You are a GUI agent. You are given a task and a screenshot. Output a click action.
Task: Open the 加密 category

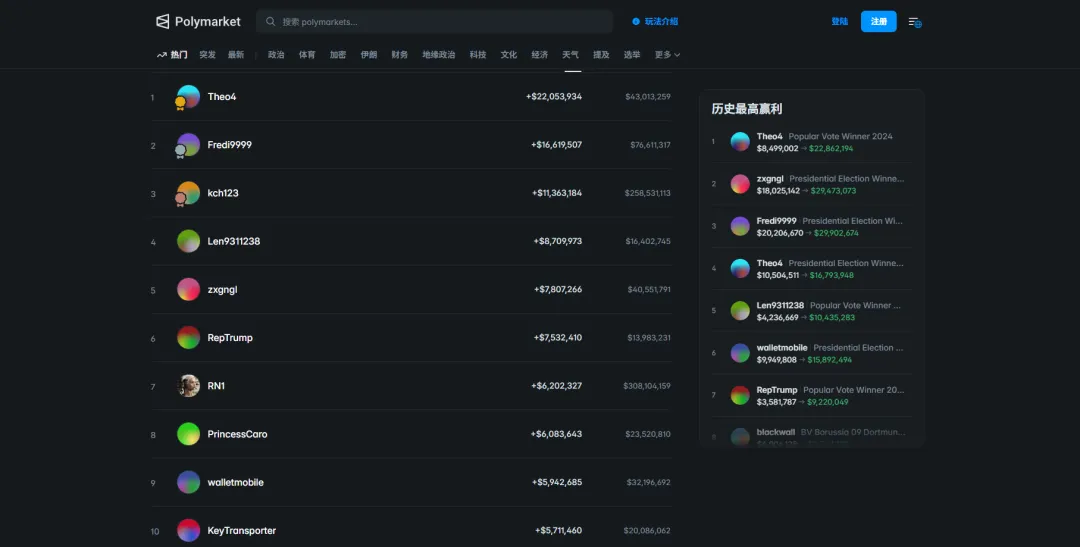tap(338, 54)
